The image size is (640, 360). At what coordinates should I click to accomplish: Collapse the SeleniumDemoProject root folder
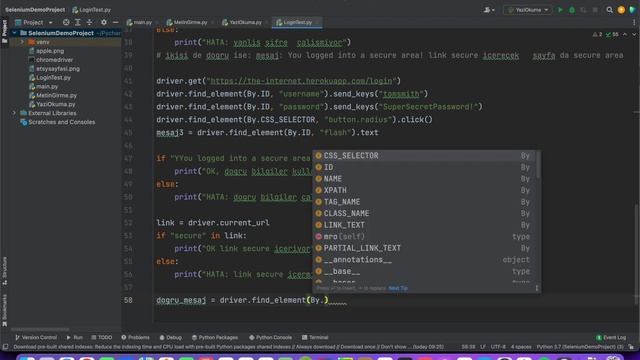[x=14, y=33]
